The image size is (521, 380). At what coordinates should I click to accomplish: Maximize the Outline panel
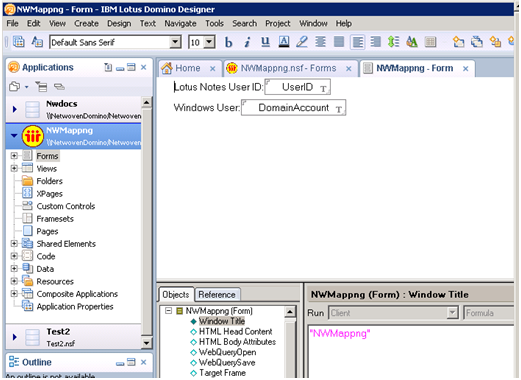point(132,362)
